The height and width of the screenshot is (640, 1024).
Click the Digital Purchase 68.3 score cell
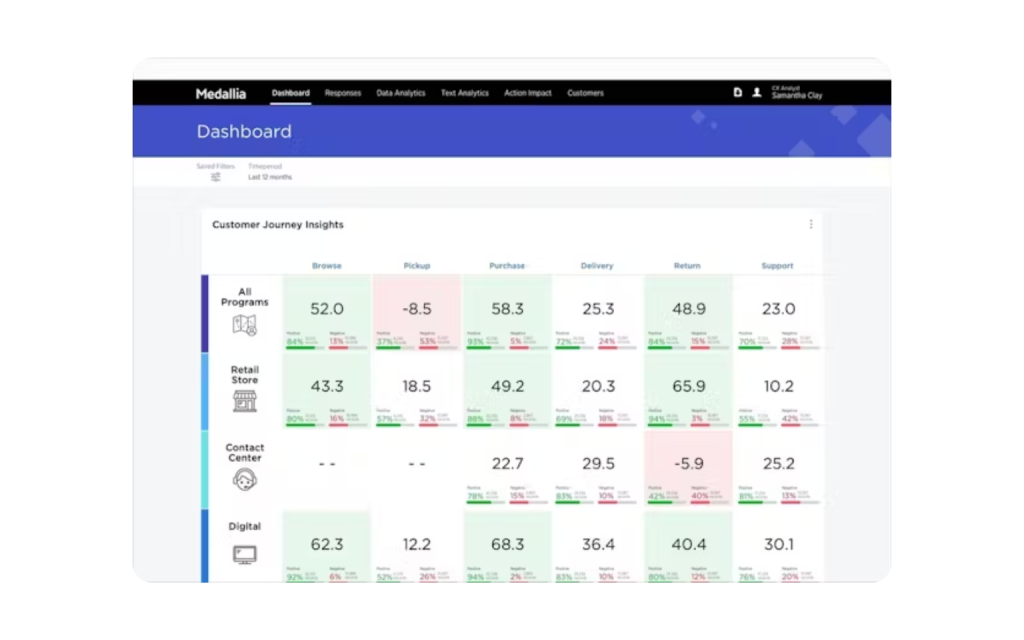[507, 545]
